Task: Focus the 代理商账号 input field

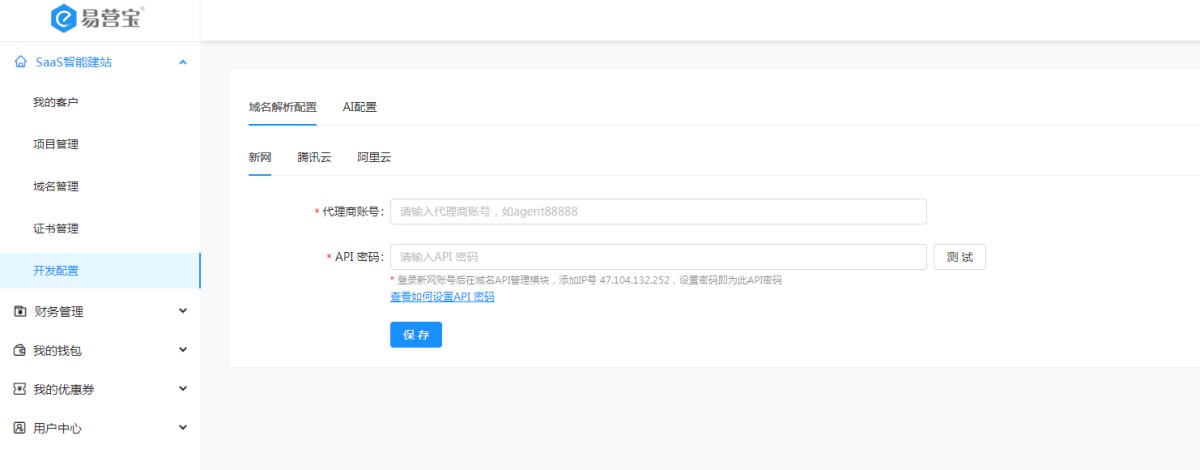Action: click(657, 212)
